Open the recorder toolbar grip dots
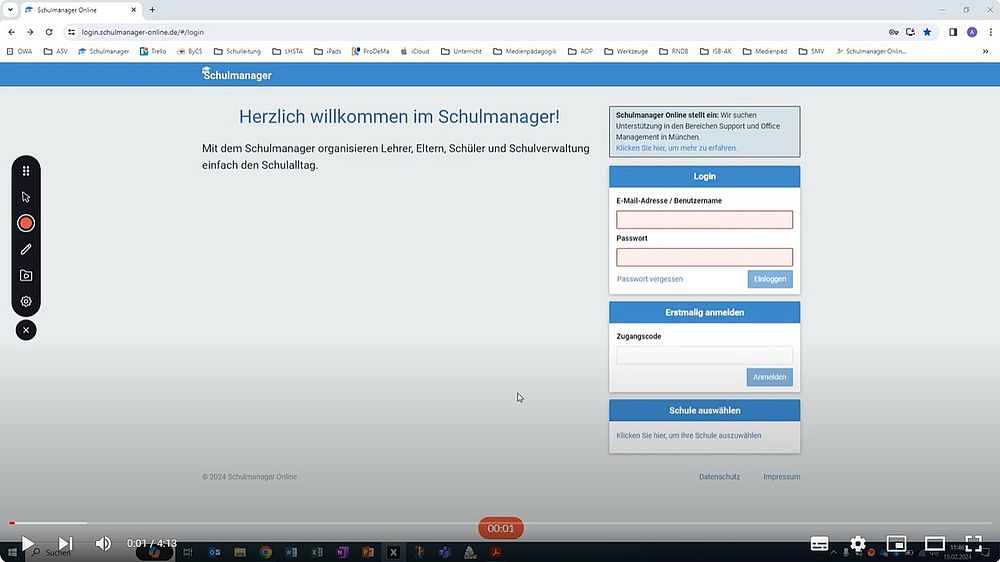Viewport: 1000px width, 562px height. click(x=26, y=171)
